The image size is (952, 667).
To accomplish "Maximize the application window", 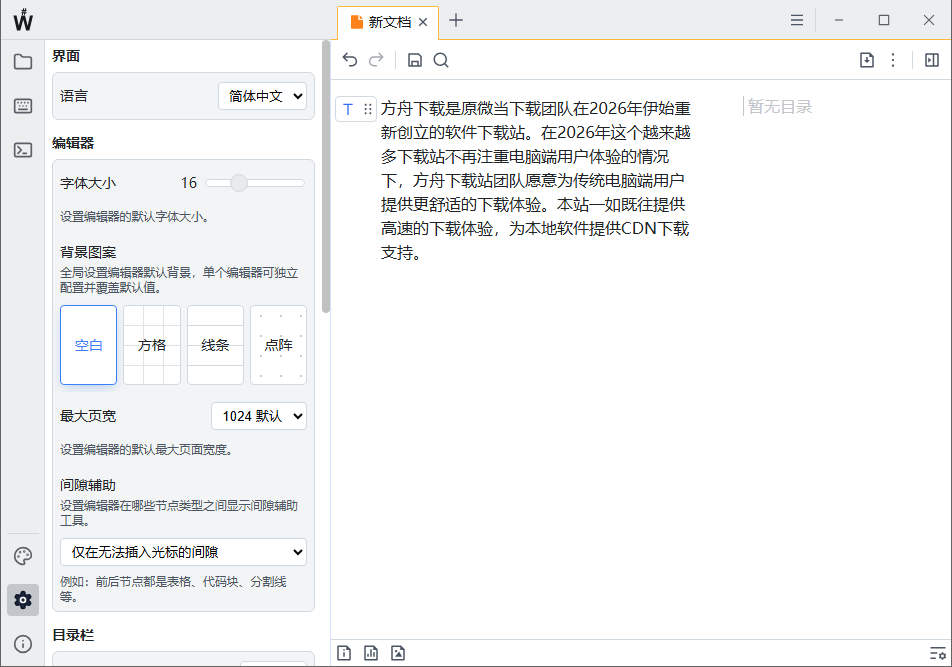I will (884, 20).
